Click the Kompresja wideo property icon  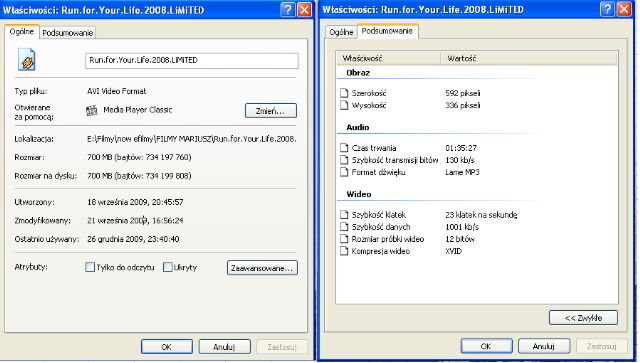(x=344, y=251)
